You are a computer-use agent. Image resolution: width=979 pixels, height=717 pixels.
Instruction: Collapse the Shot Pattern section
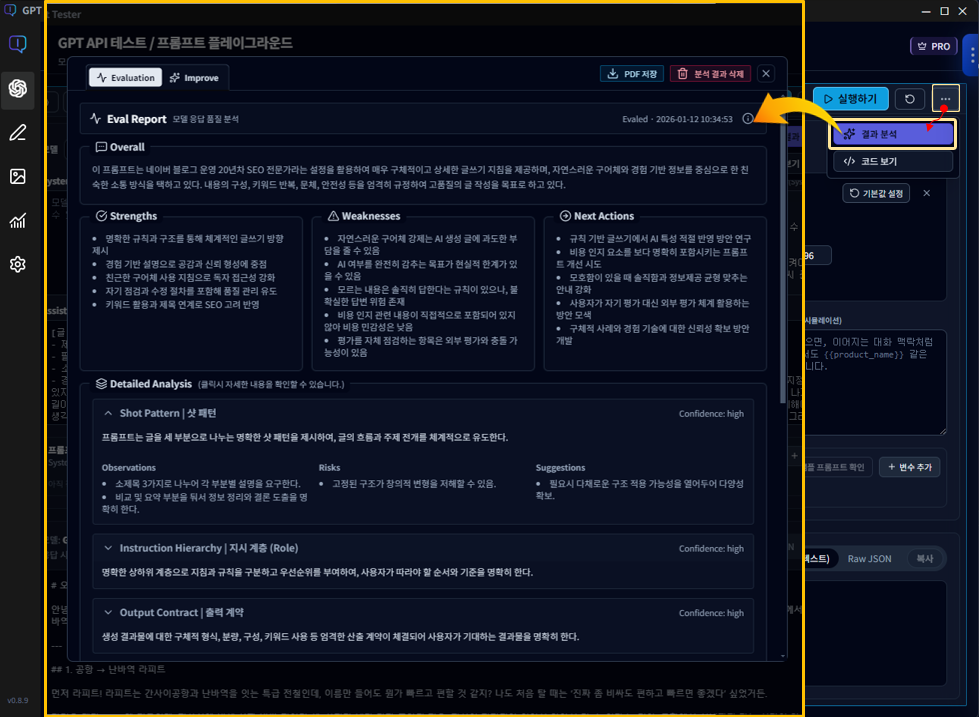[x=109, y=413]
